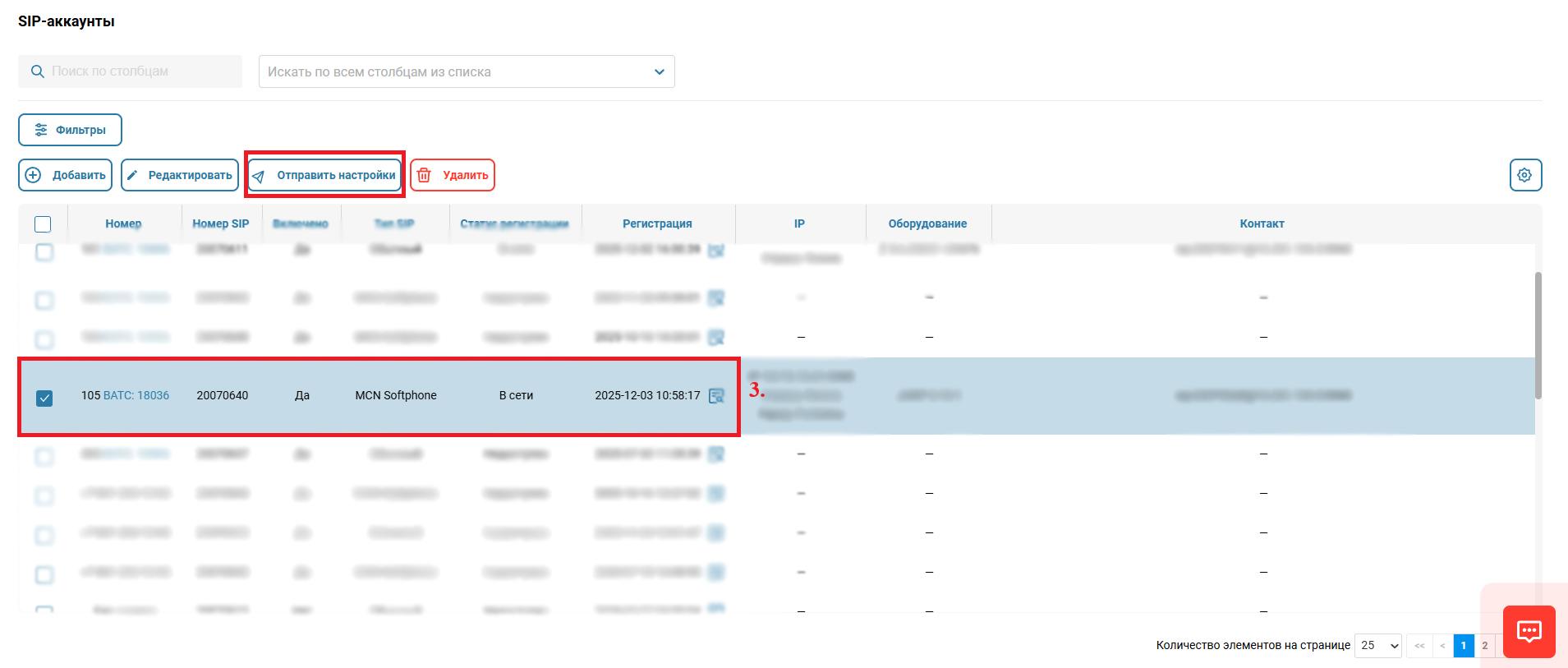
Task: Sort table by Регистрация column header
Action: 657,223
